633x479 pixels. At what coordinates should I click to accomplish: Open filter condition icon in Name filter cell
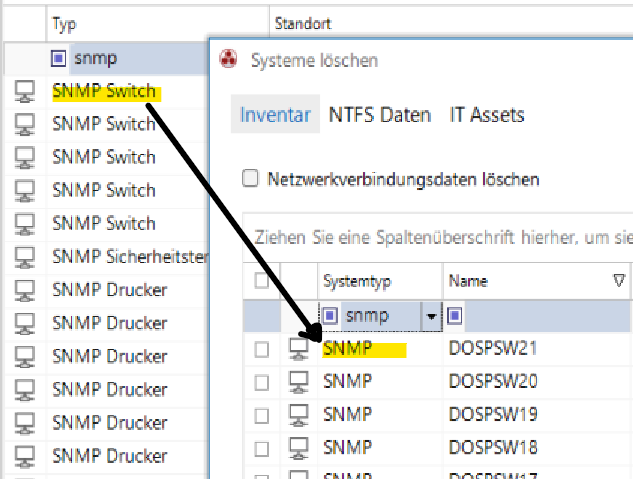(x=456, y=317)
